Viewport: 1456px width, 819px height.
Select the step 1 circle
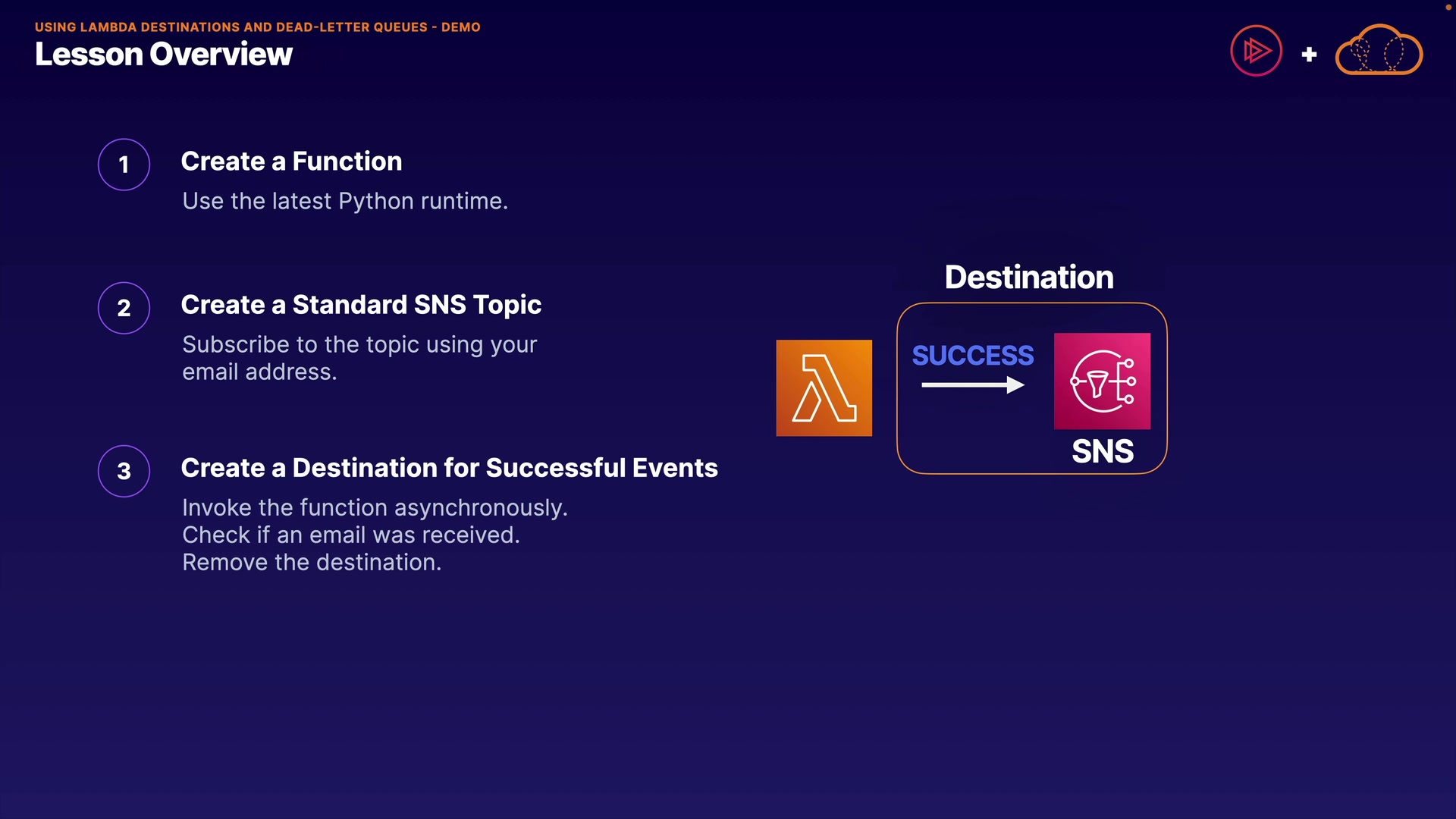(124, 165)
